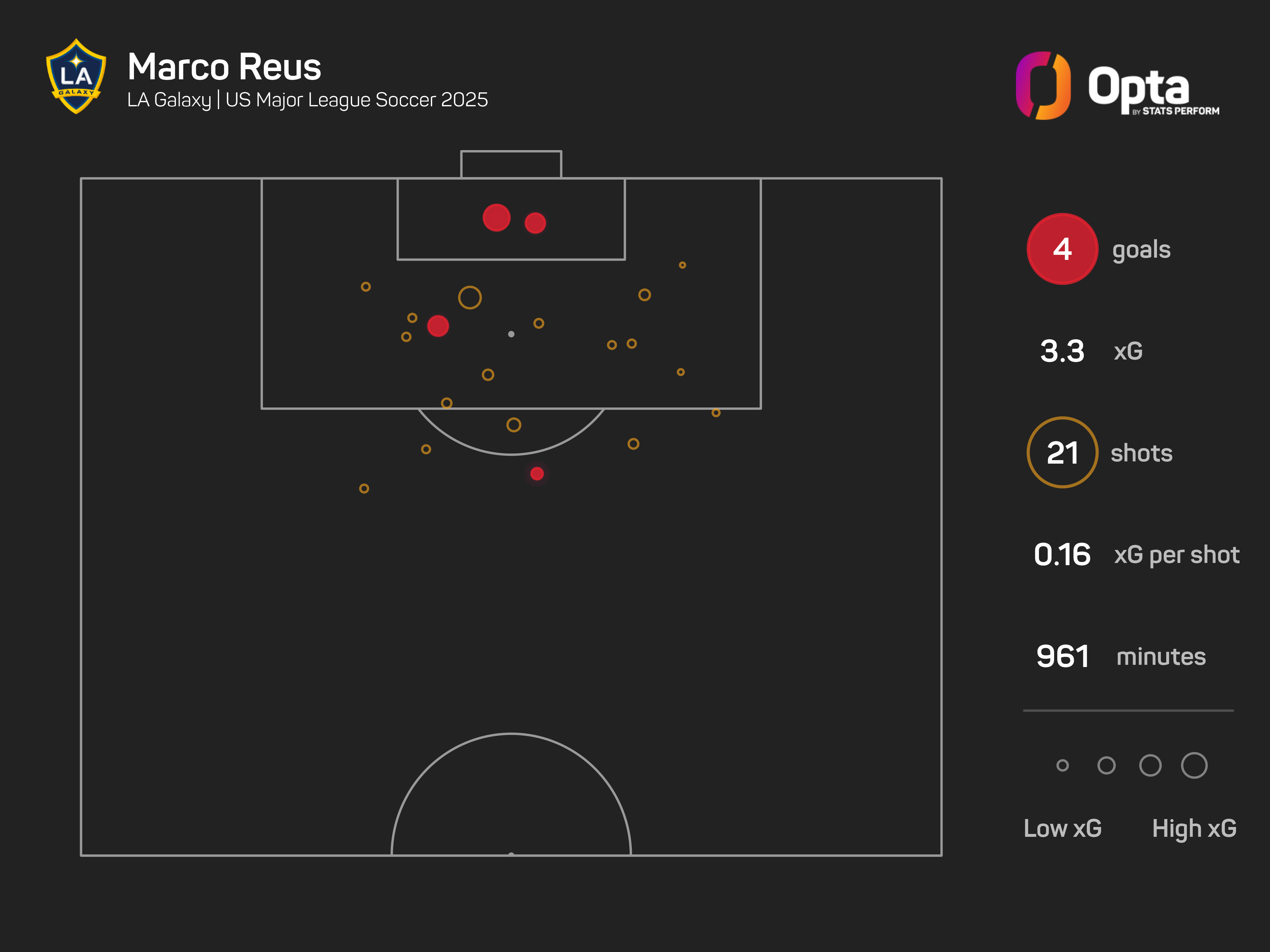The image size is (1270, 952).
Task: Click the High xG legend label
Action: (x=1193, y=828)
